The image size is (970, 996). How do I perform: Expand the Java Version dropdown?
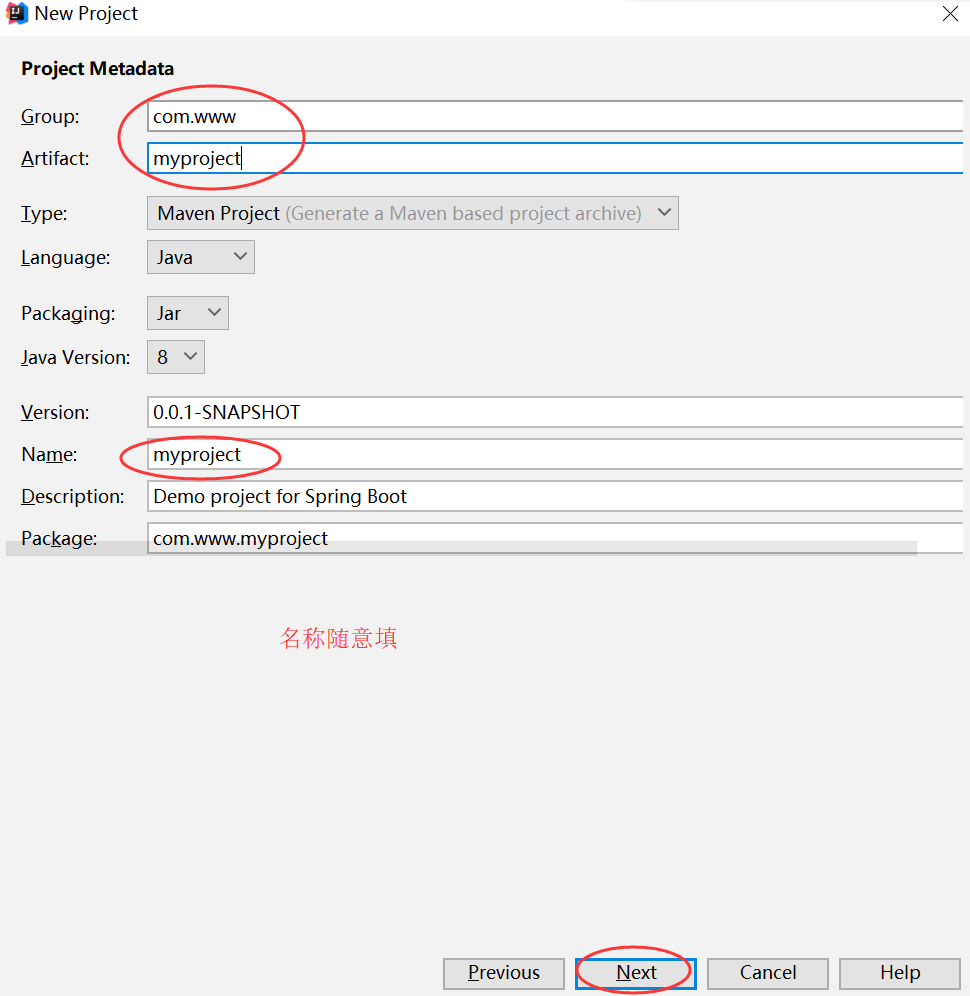(175, 357)
